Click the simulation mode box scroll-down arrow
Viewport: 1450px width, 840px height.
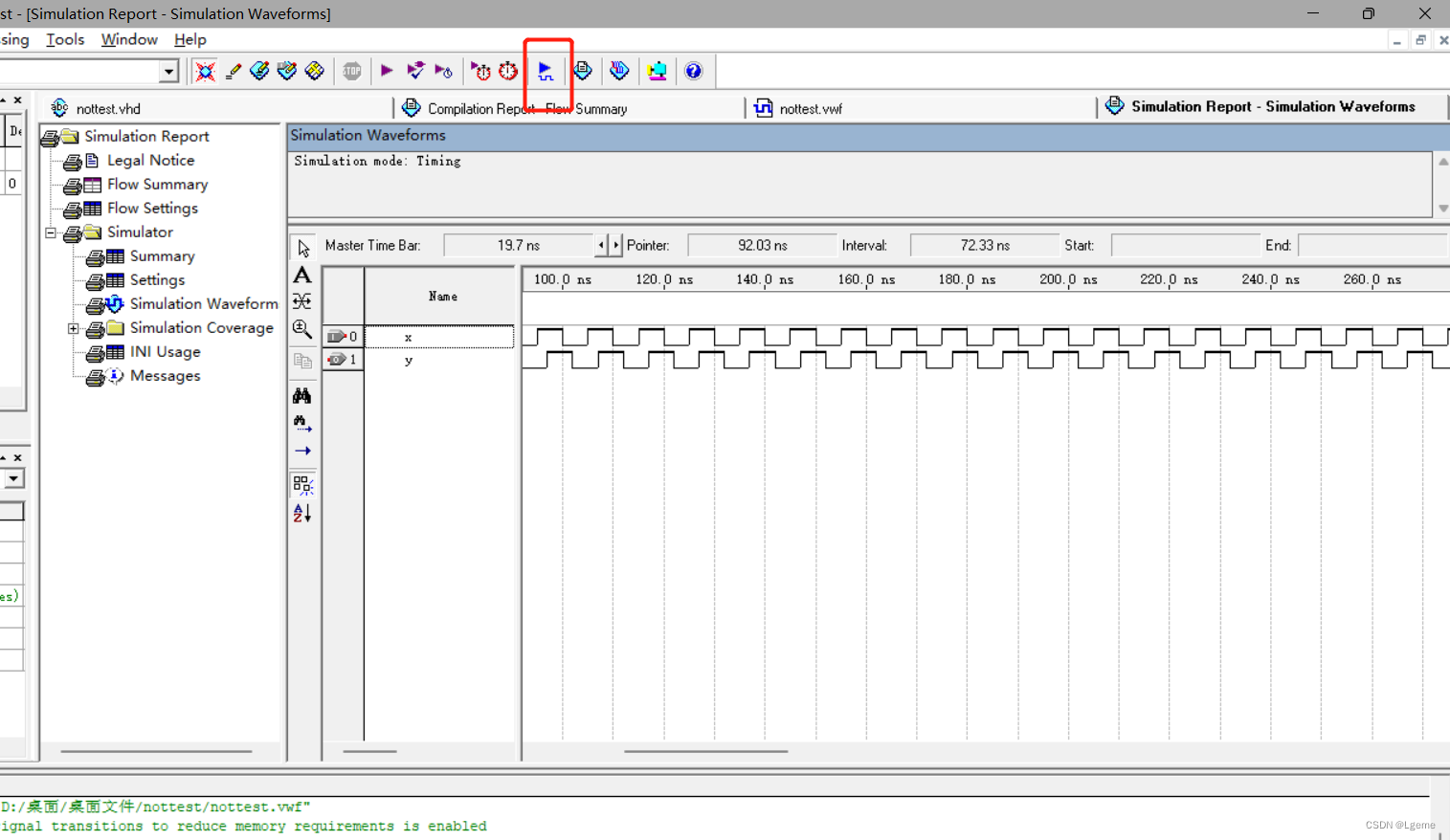1442,209
